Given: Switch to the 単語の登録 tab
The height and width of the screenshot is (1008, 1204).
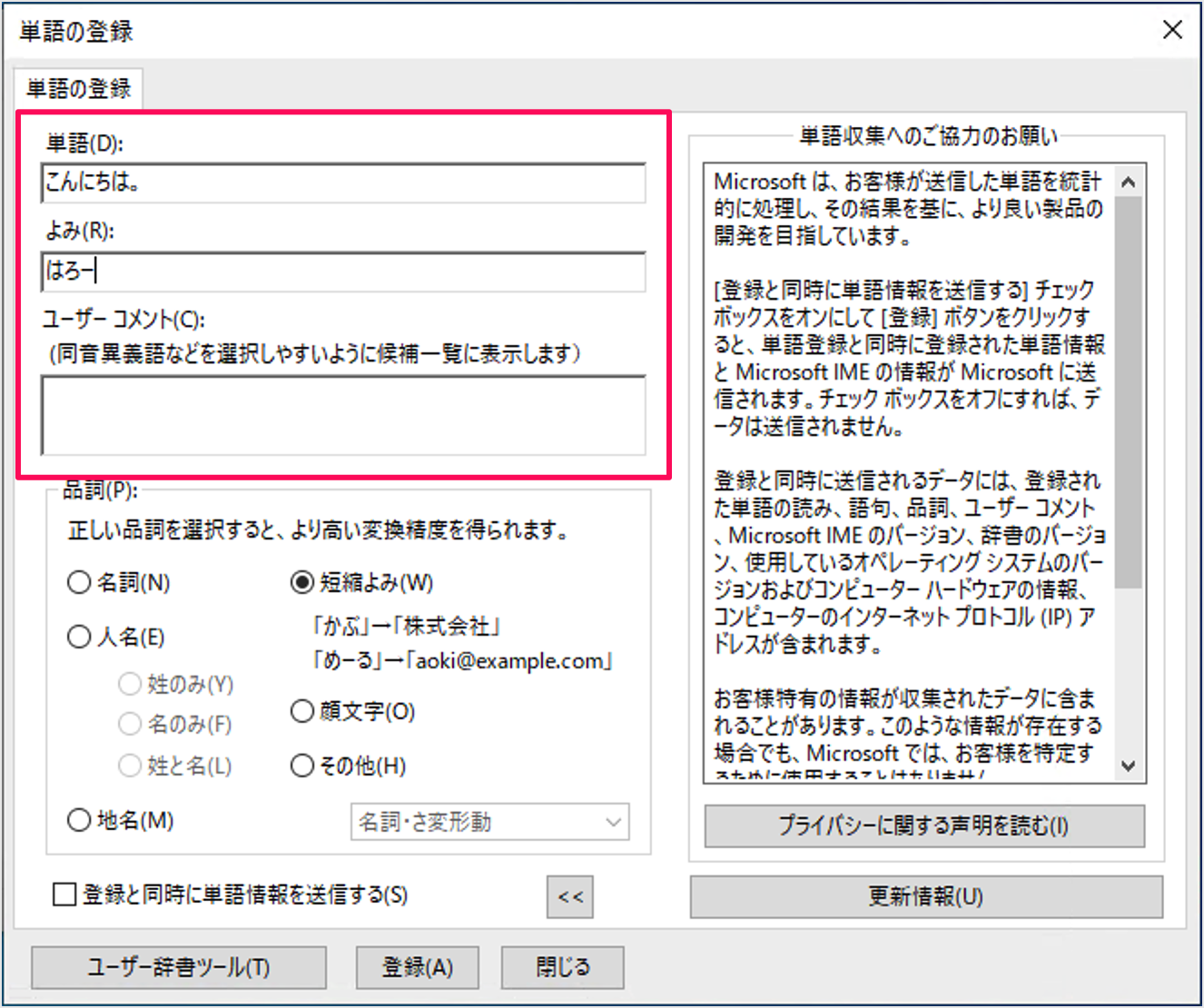Looking at the screenshot, I should [x=79, y=88].
